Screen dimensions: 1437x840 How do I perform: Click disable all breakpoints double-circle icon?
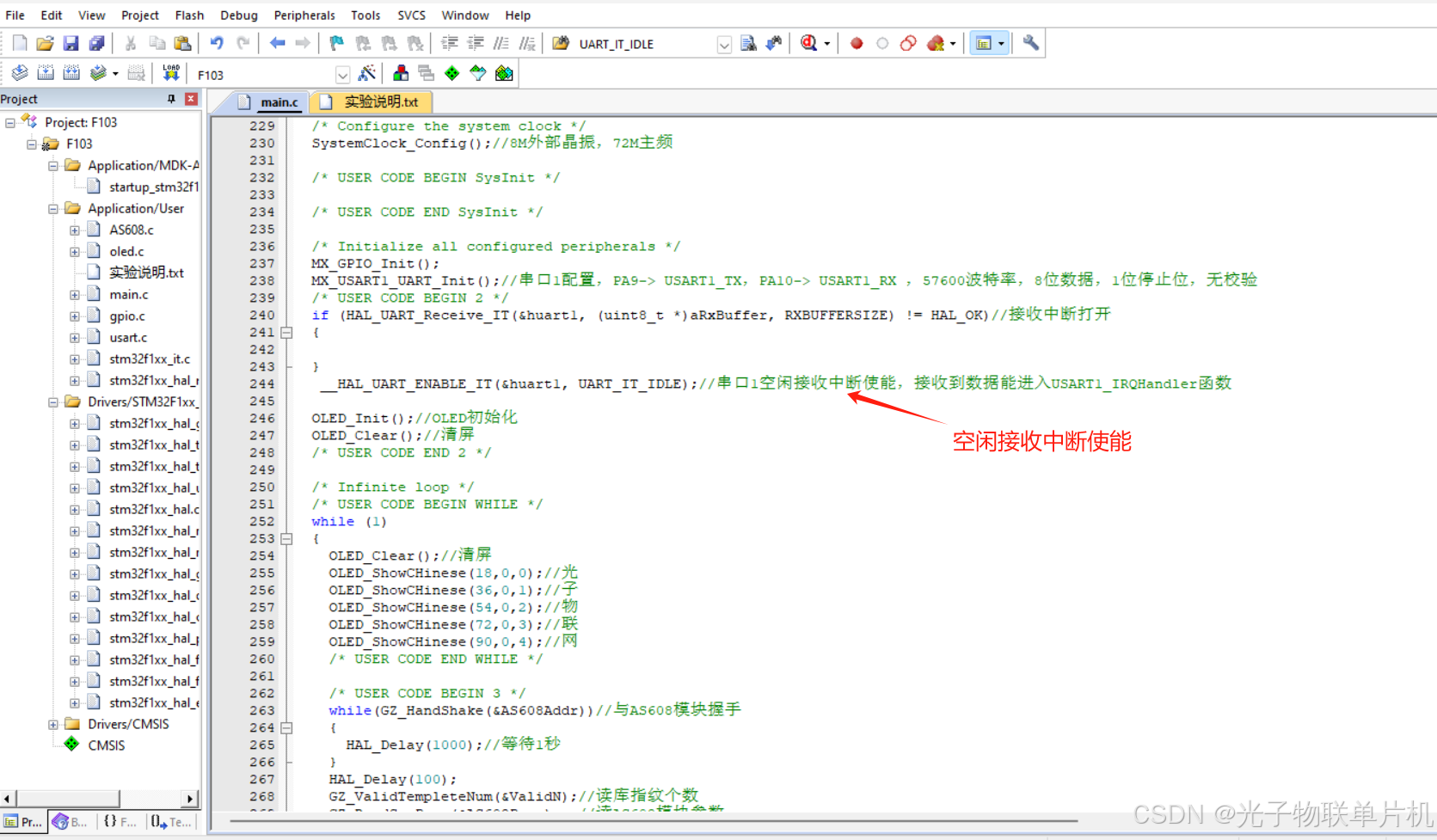[x=908, y=43]
